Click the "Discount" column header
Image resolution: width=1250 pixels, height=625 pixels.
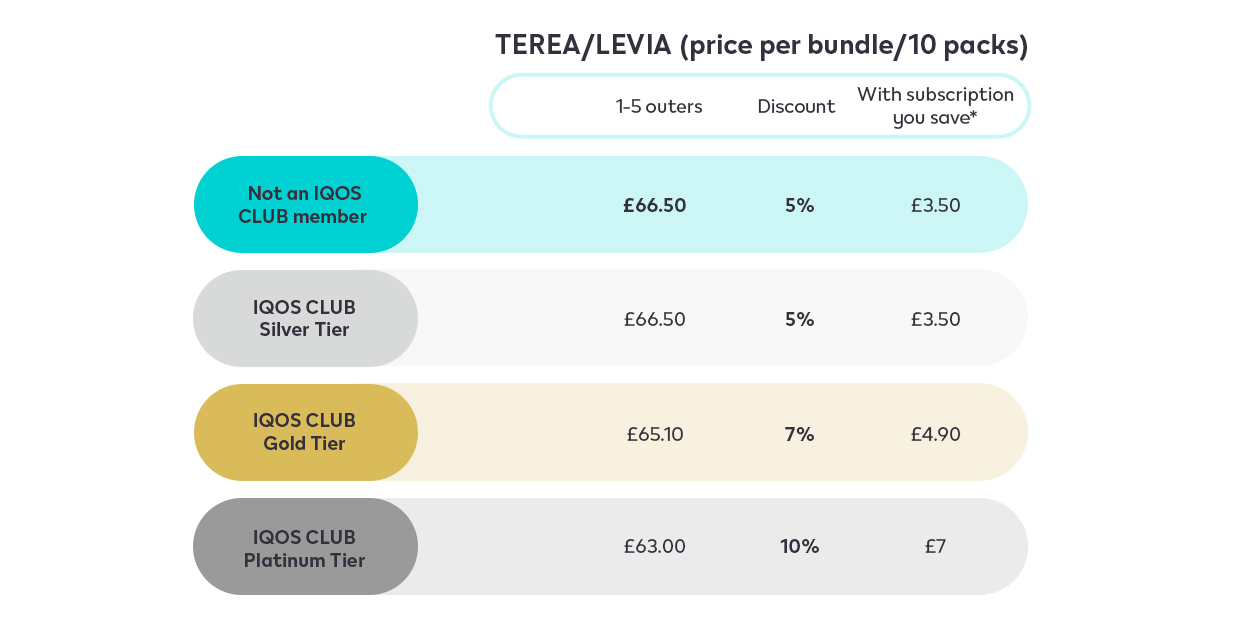click(x=796, y=107)
